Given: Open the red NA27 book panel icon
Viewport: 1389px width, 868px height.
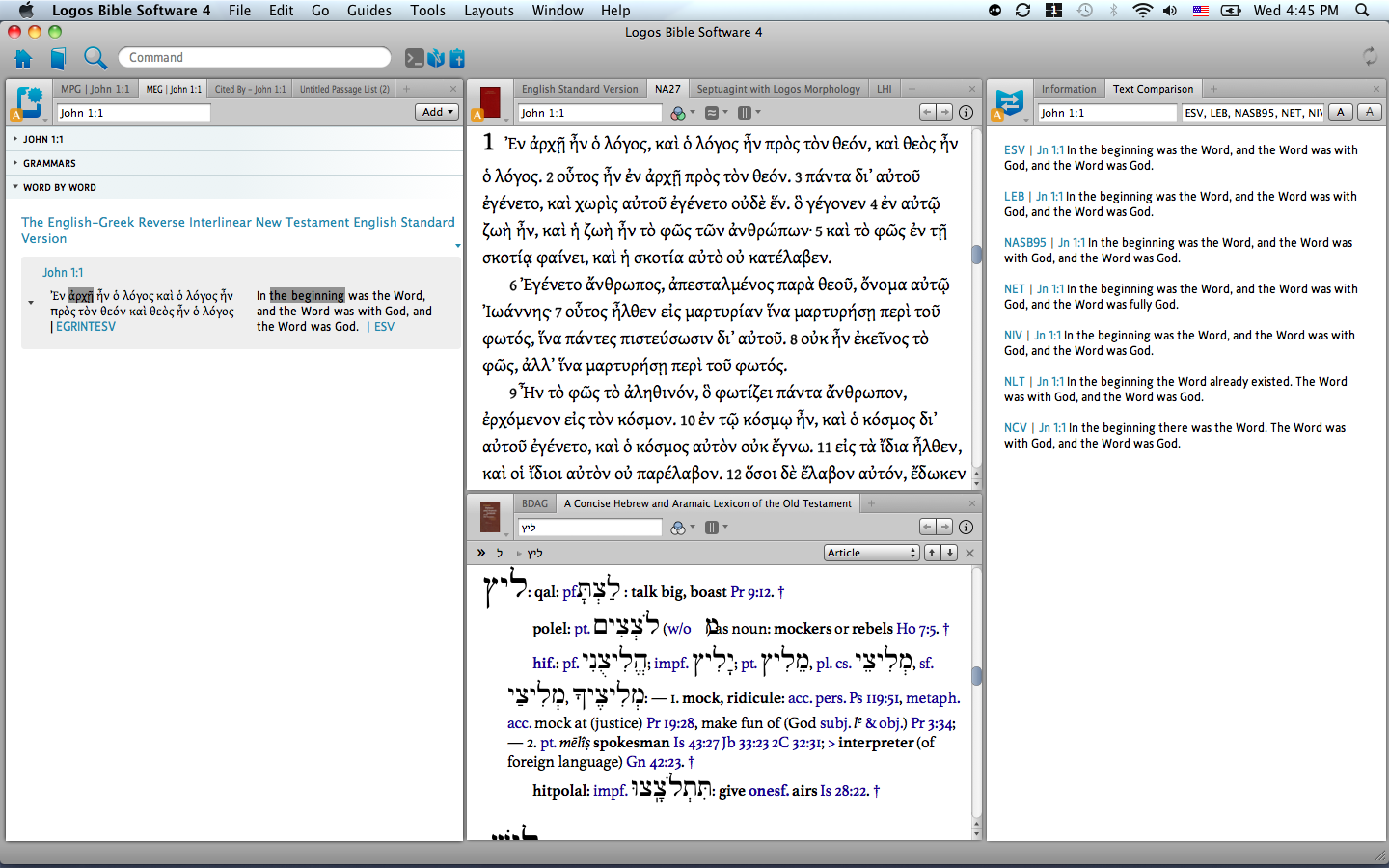Looking at the screenshot, I should 490,102.
